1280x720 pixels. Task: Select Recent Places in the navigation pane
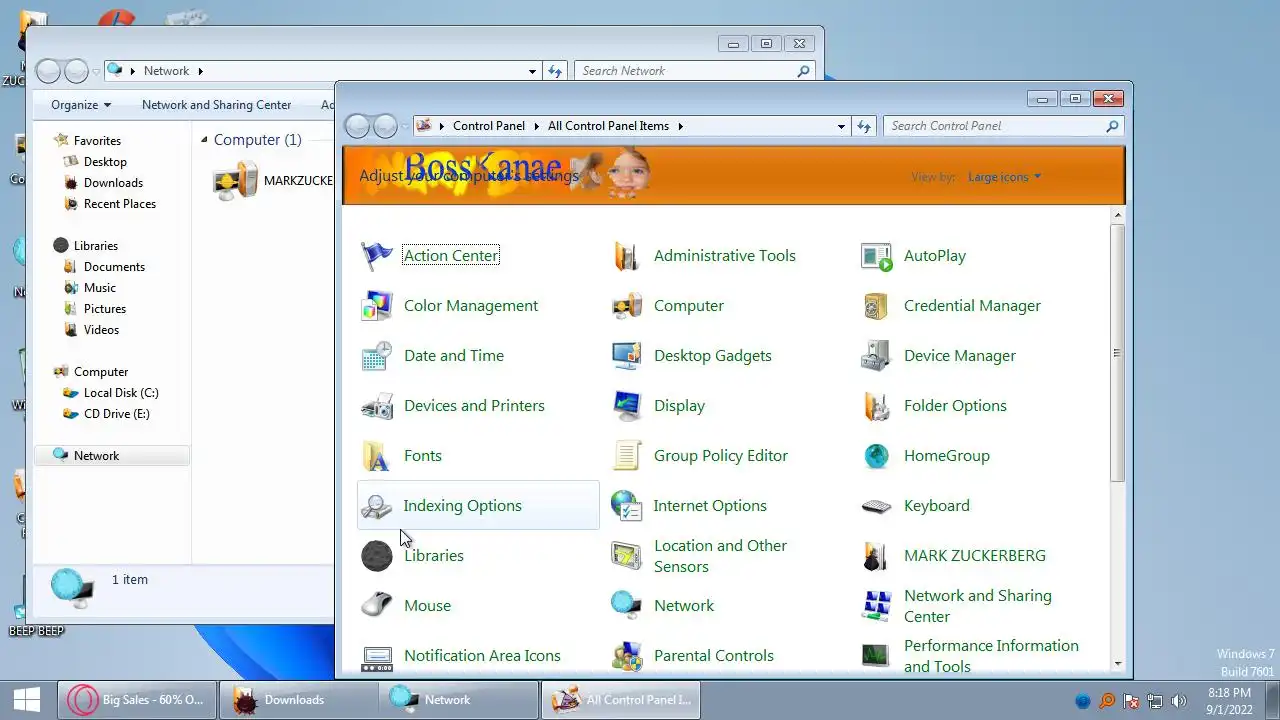(x=120, y=204)
